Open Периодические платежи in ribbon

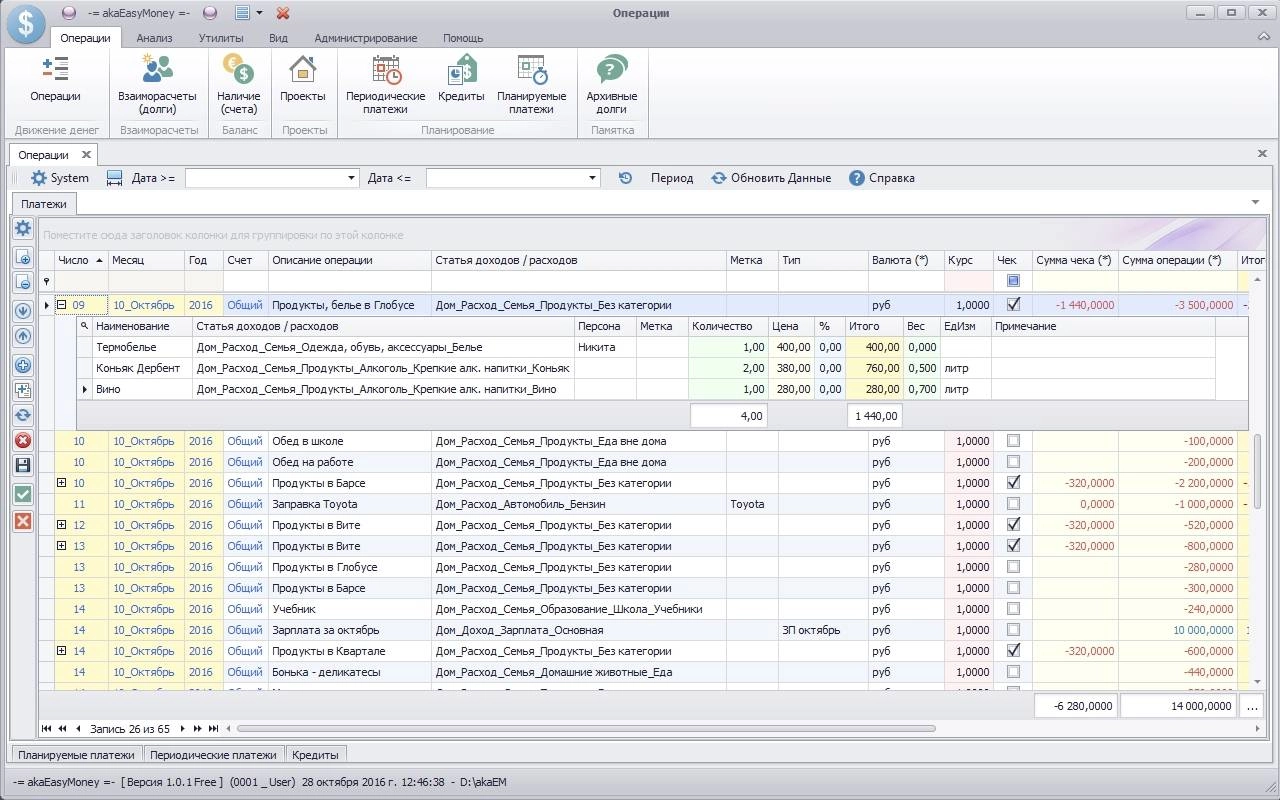(386, 85)
